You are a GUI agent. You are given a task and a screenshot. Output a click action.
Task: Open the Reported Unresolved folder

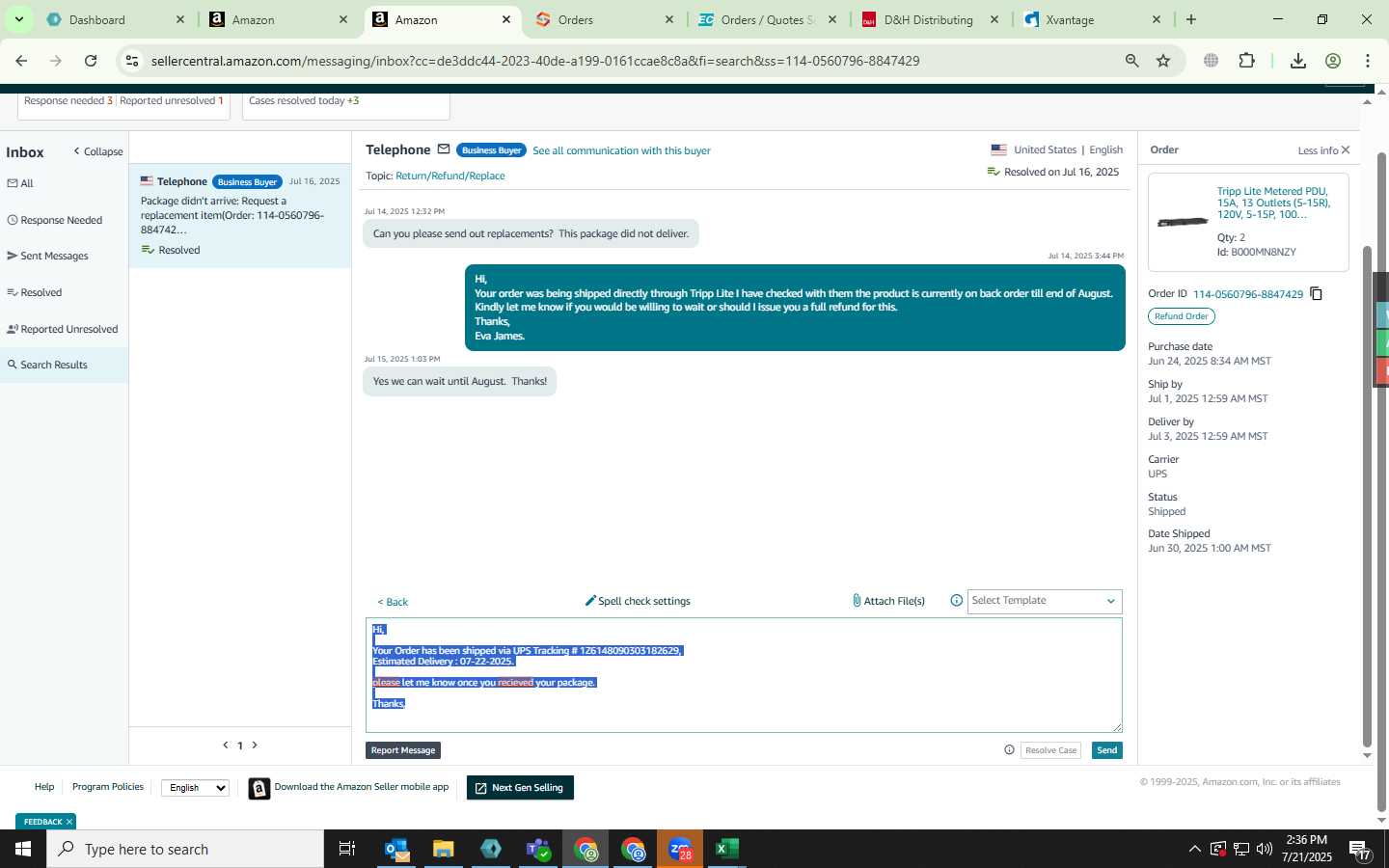click(62, 329)
